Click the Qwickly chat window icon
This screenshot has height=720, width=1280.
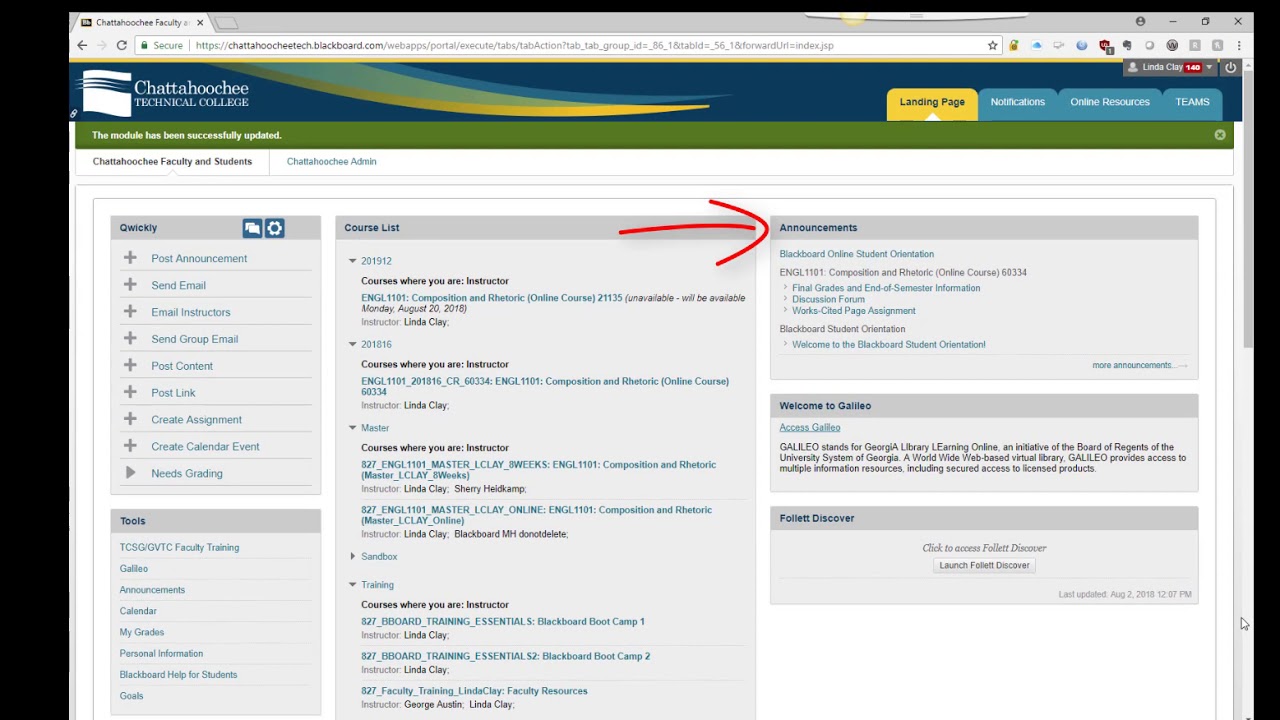point(252,228)
